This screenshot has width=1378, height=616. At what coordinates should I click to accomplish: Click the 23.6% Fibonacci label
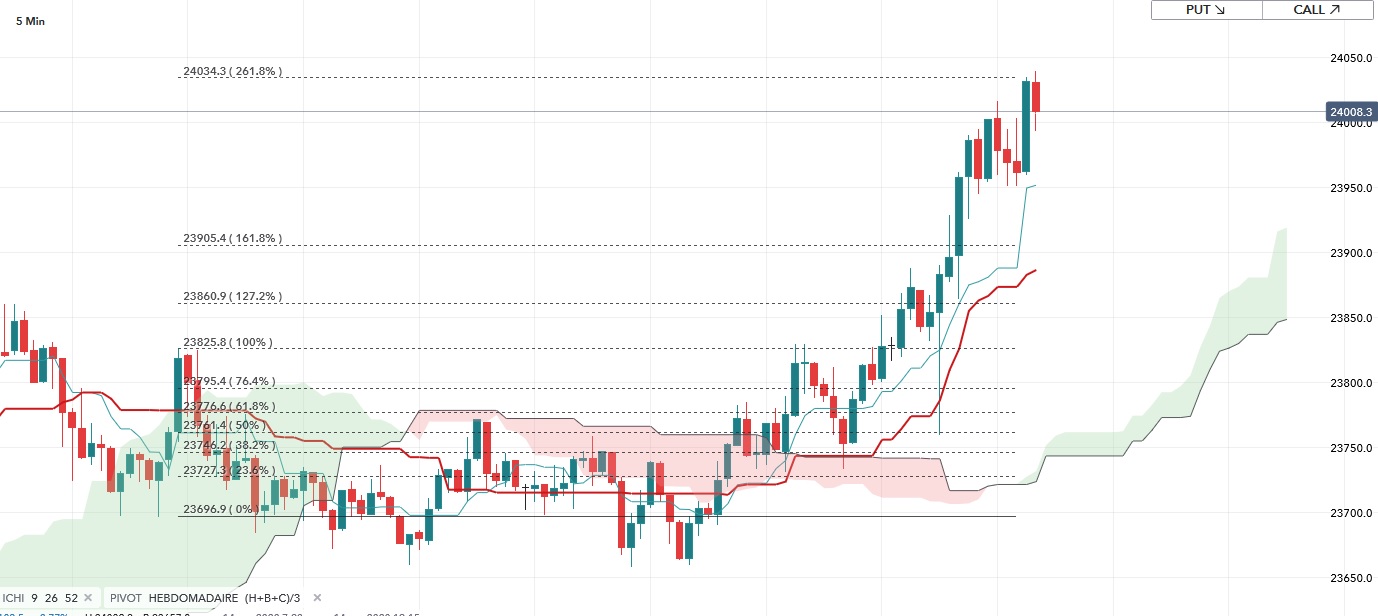[230, 470]
